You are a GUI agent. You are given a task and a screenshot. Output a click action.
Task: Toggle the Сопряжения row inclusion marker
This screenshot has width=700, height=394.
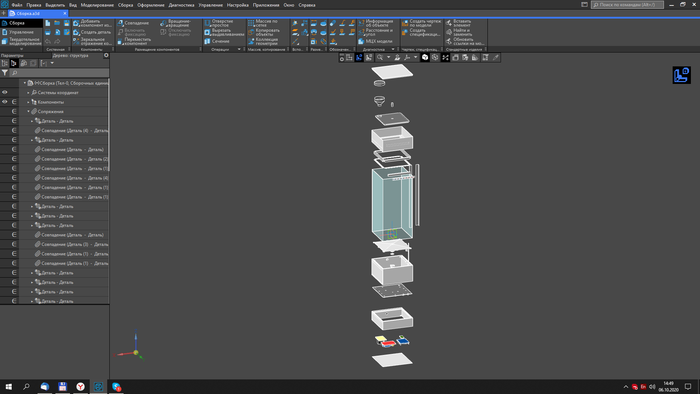14,112
